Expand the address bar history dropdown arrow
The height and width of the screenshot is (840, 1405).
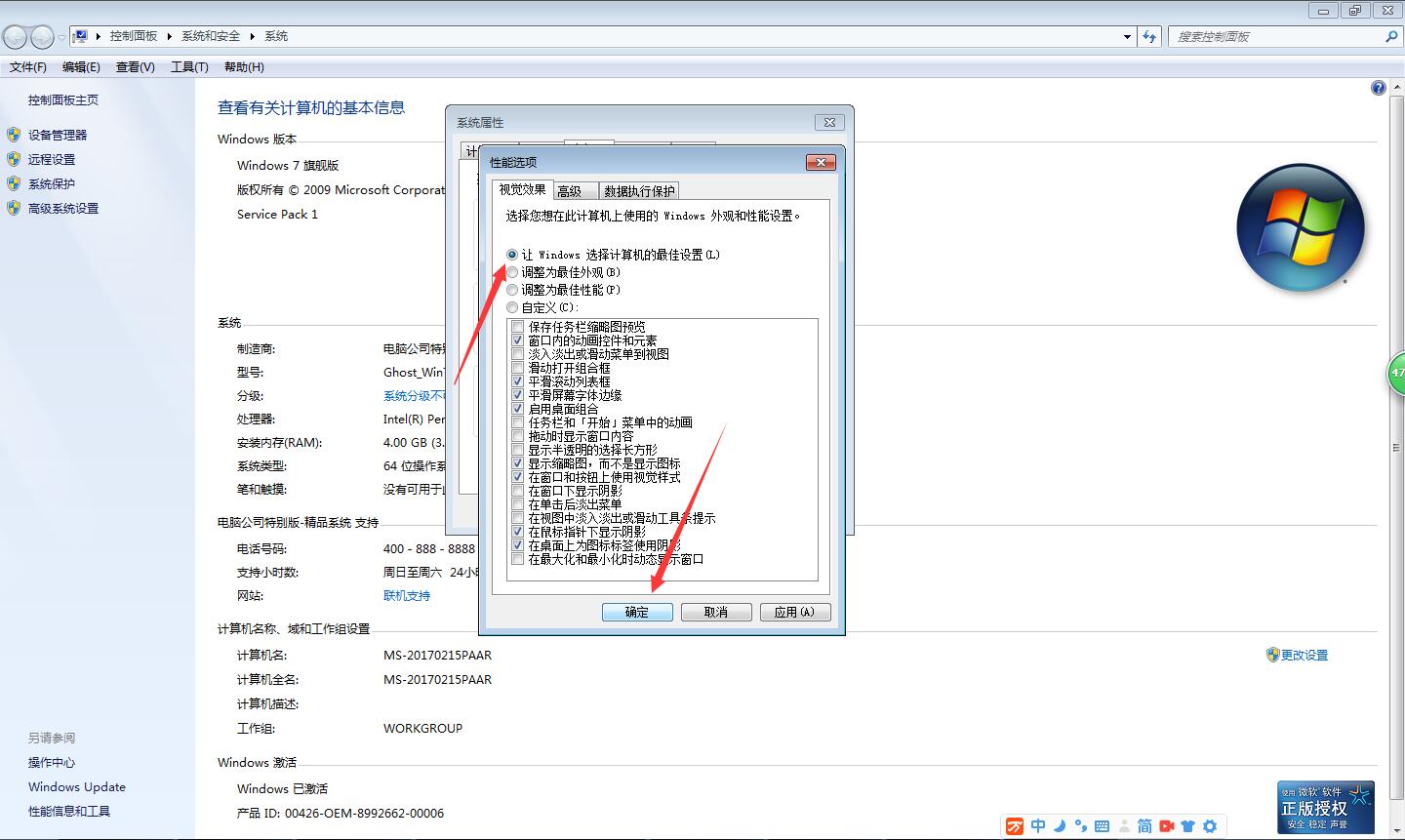click(1128, 36)
